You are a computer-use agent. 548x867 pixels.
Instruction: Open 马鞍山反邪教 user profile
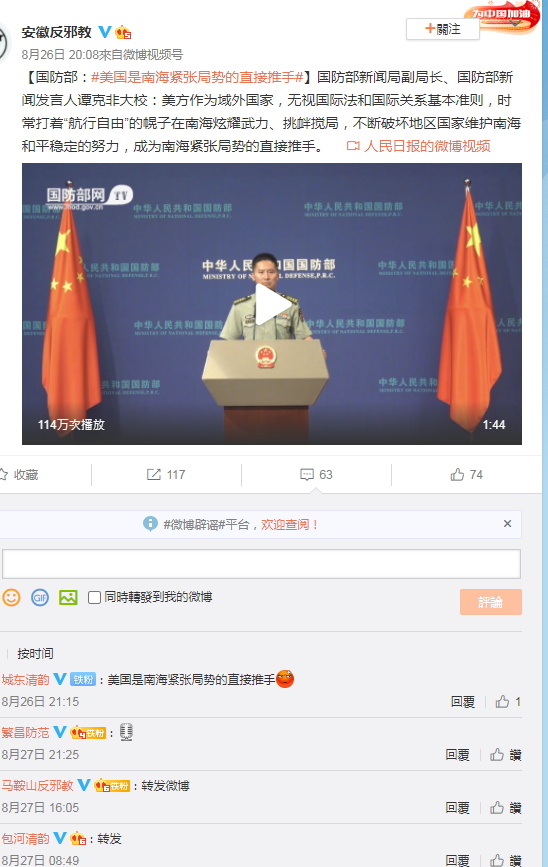point(38,785)
